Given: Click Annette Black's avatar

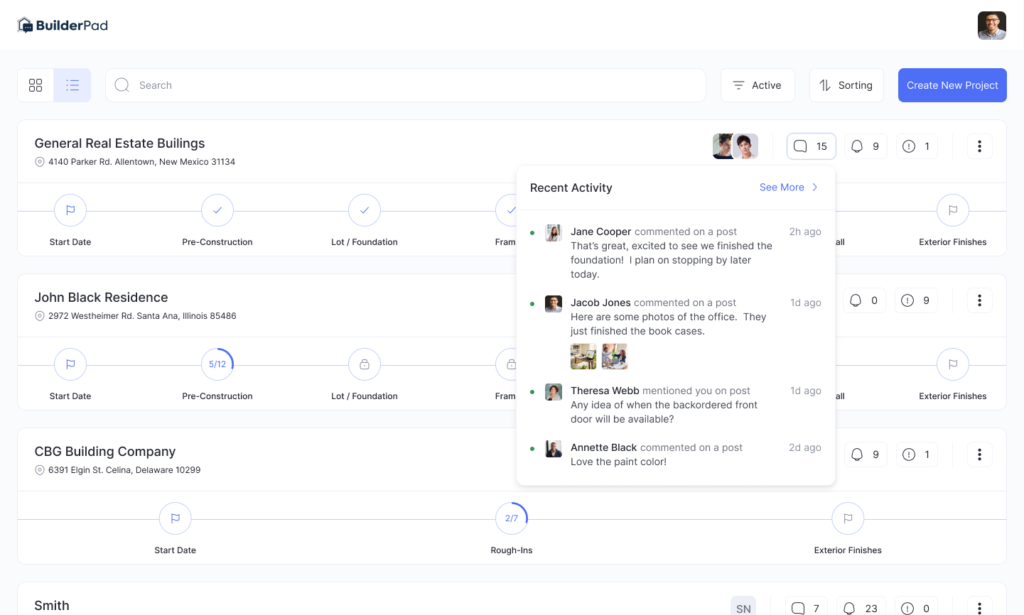Looking at the screenshot, I should [553, 449].
